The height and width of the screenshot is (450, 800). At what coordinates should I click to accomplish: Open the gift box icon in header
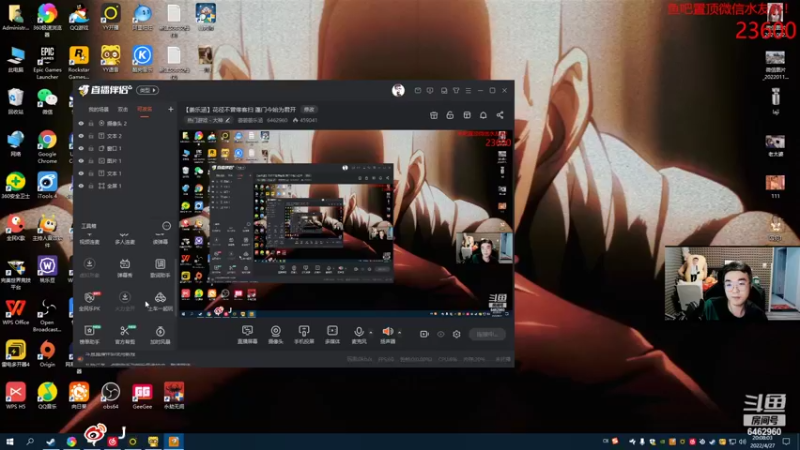[x=434, y=115]
